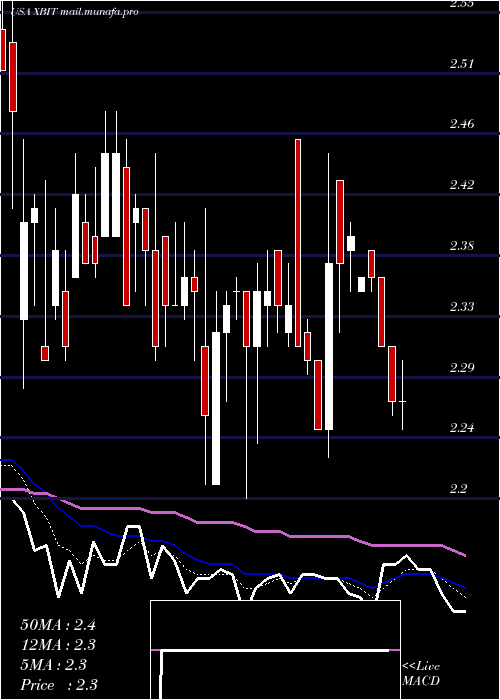Click the 2.38 price axis label
The image size is (500, 700).
pyautogui.click(x=462, y=246)
